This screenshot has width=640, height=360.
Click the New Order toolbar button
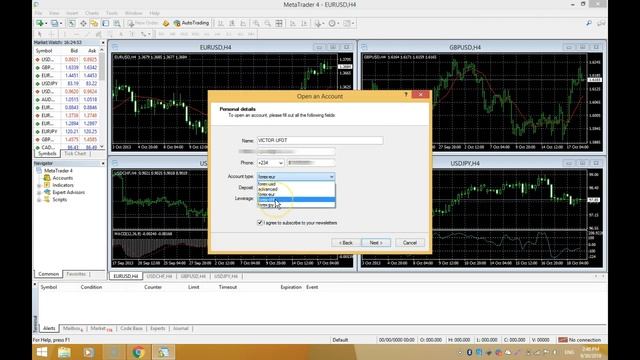click(142, 23)
